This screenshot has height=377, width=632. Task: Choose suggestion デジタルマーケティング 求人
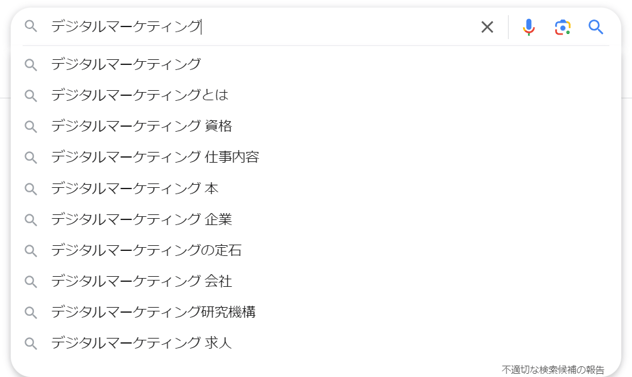click(x=316, y=344)
